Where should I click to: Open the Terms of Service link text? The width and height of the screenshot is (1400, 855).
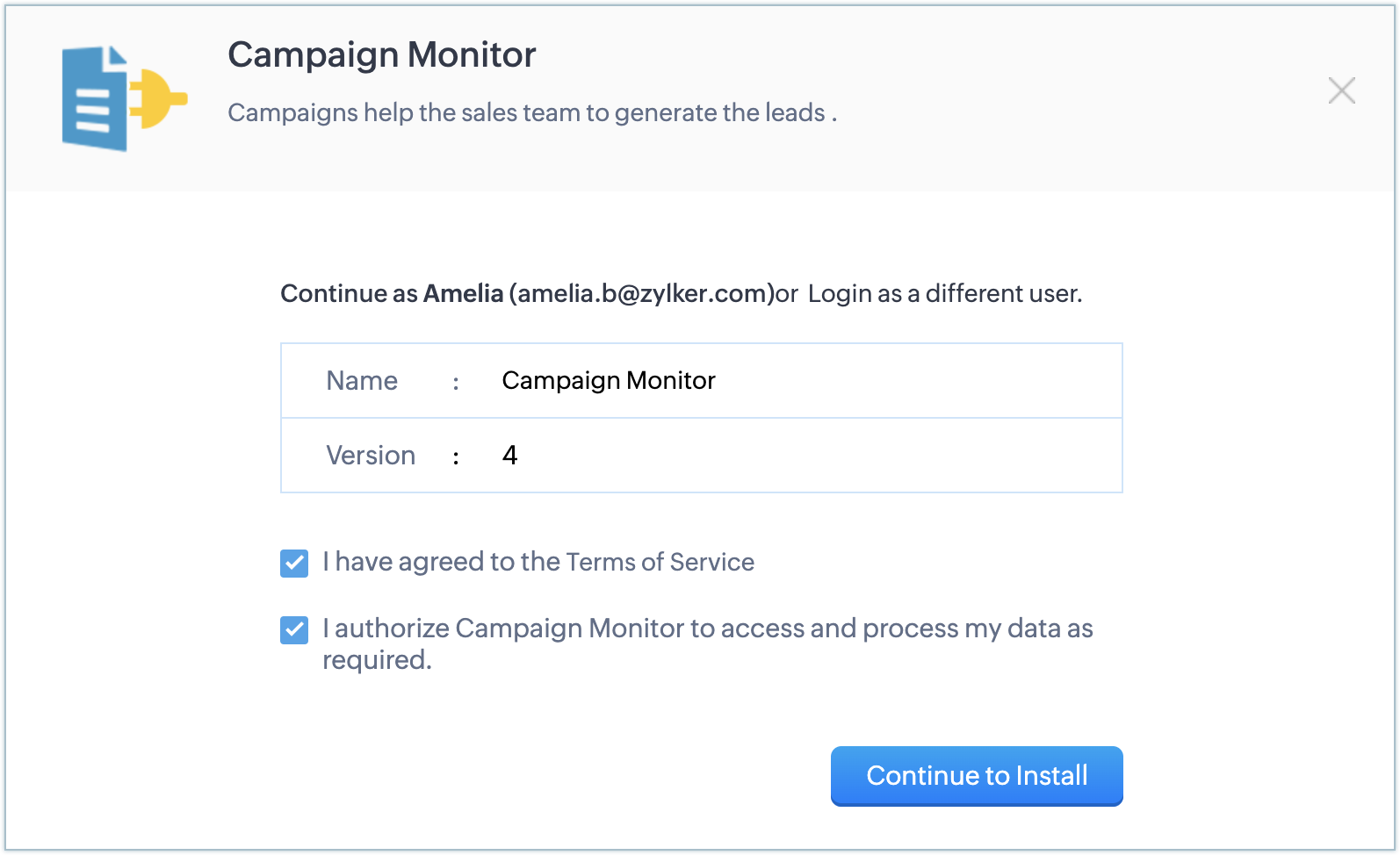tap(660, 562)
